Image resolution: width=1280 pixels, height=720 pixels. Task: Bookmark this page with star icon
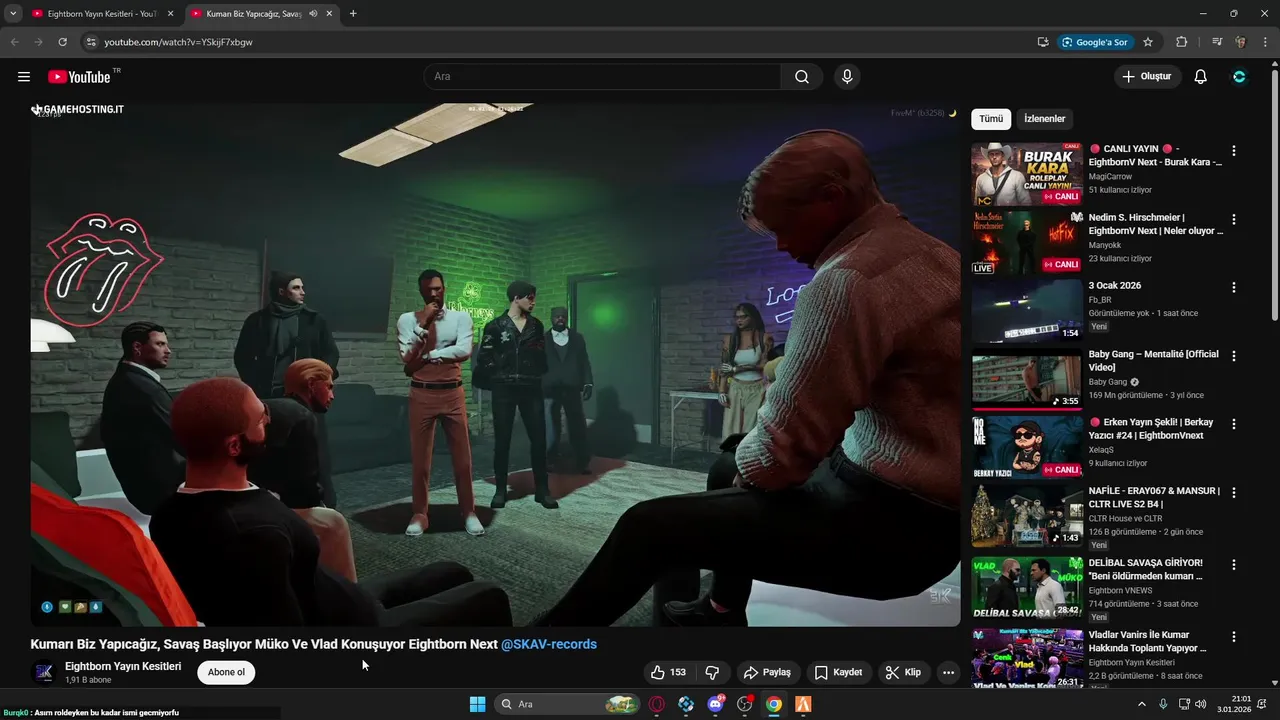[1148, 42]
